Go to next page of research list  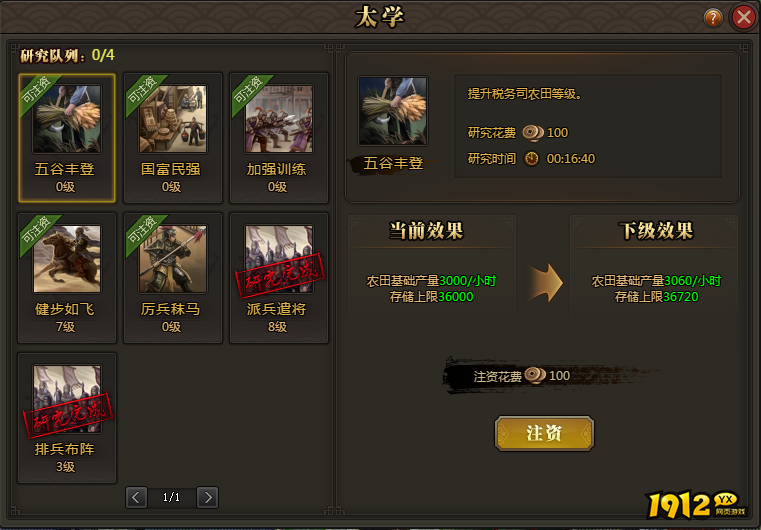[208, 497]
